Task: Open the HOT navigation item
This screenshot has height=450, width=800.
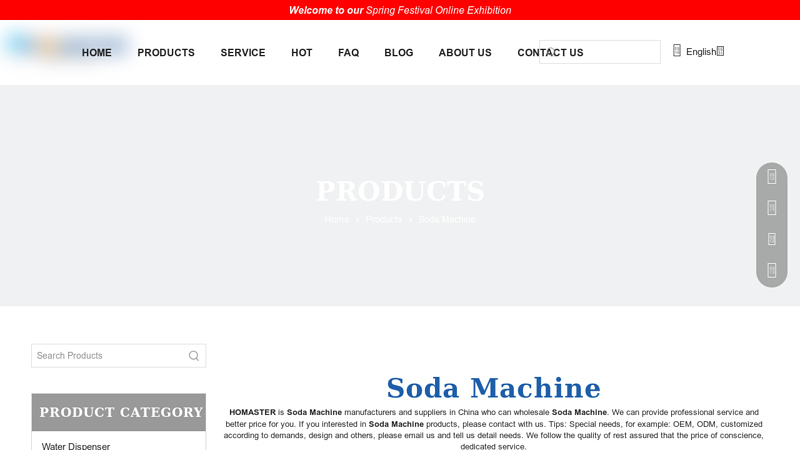Action: coord(302,53)
